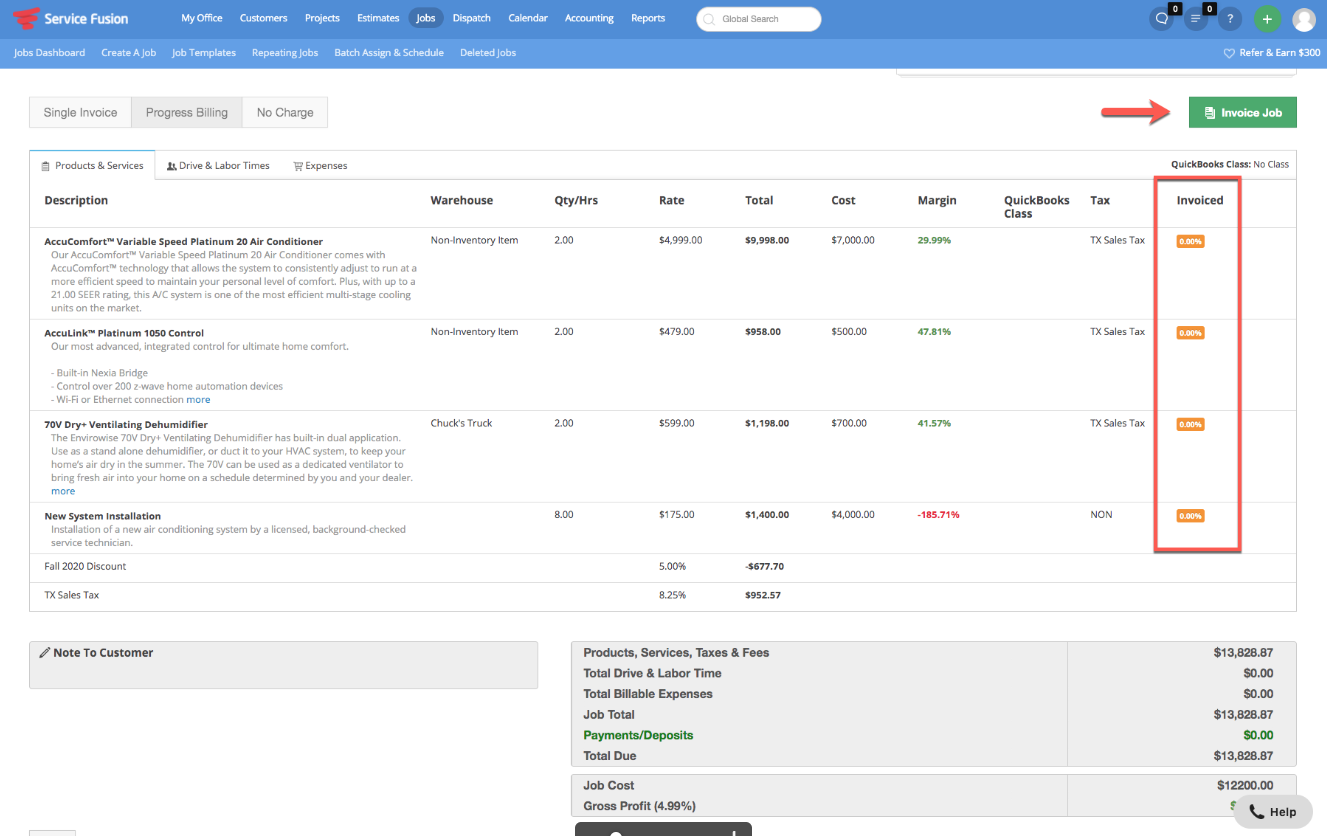1327x836 pixels.
Task: Click the 70V Dry+ Ventilating Dehumidifier name
Action: (126, 424)
